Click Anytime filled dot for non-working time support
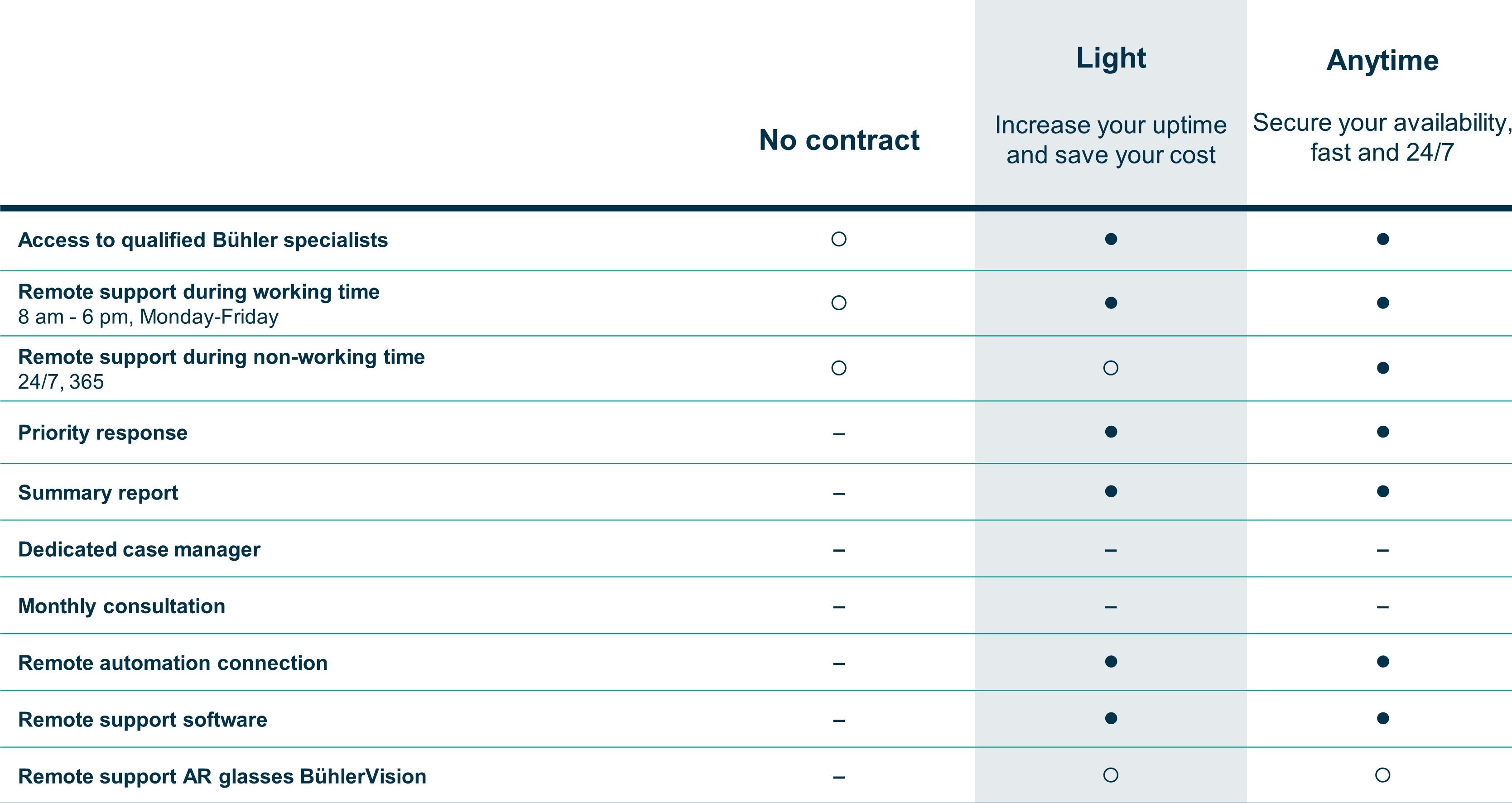The height and width of the screenshot is (803, 1512). pos(1383,368)
